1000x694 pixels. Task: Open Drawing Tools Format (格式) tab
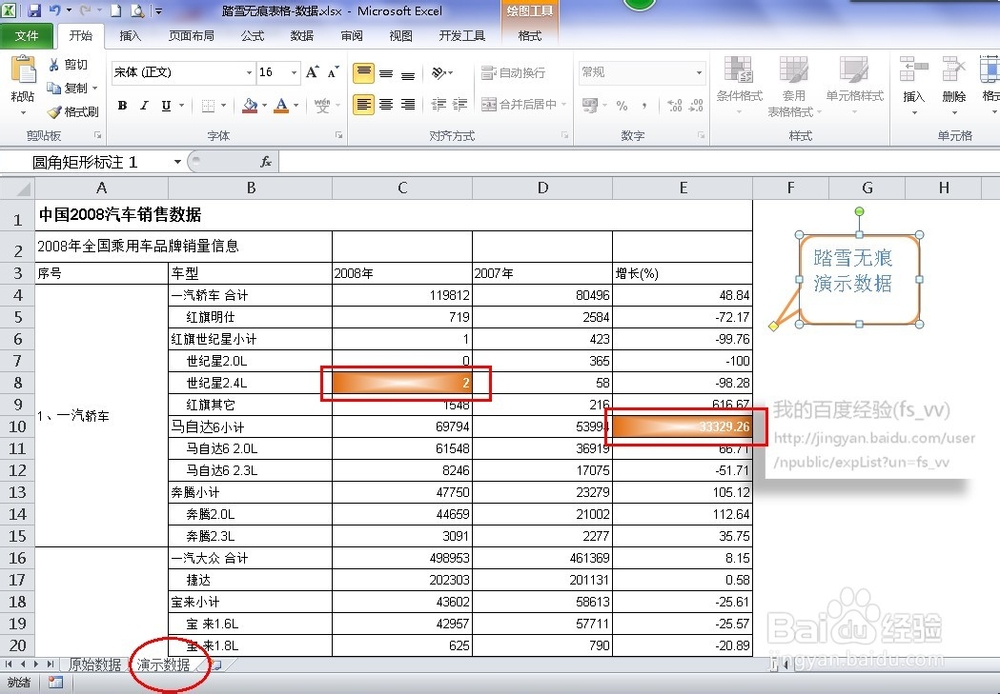pos(530,36)
